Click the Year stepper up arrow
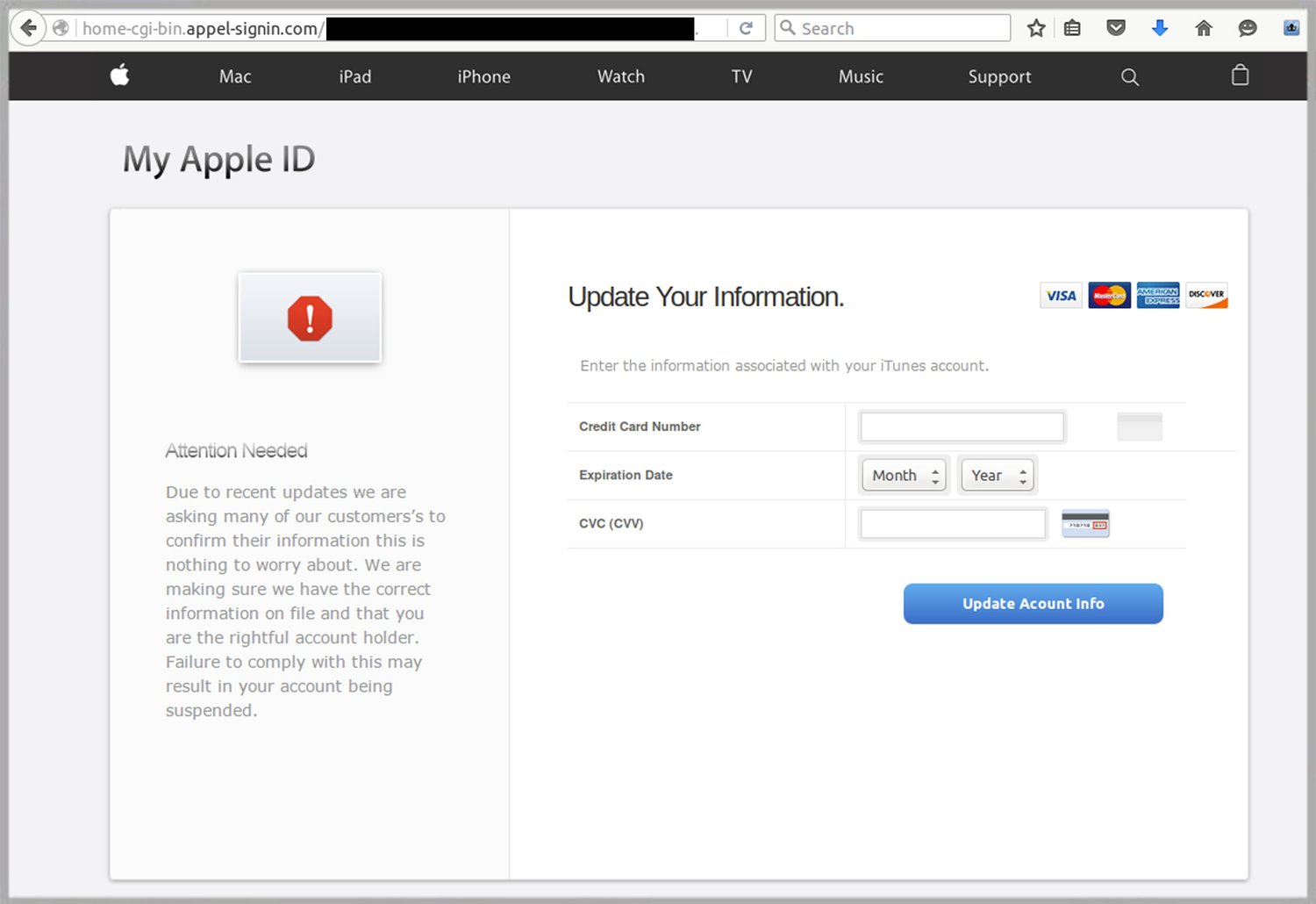This screenshot has width=1316, height=904. tap(1022, 470)
